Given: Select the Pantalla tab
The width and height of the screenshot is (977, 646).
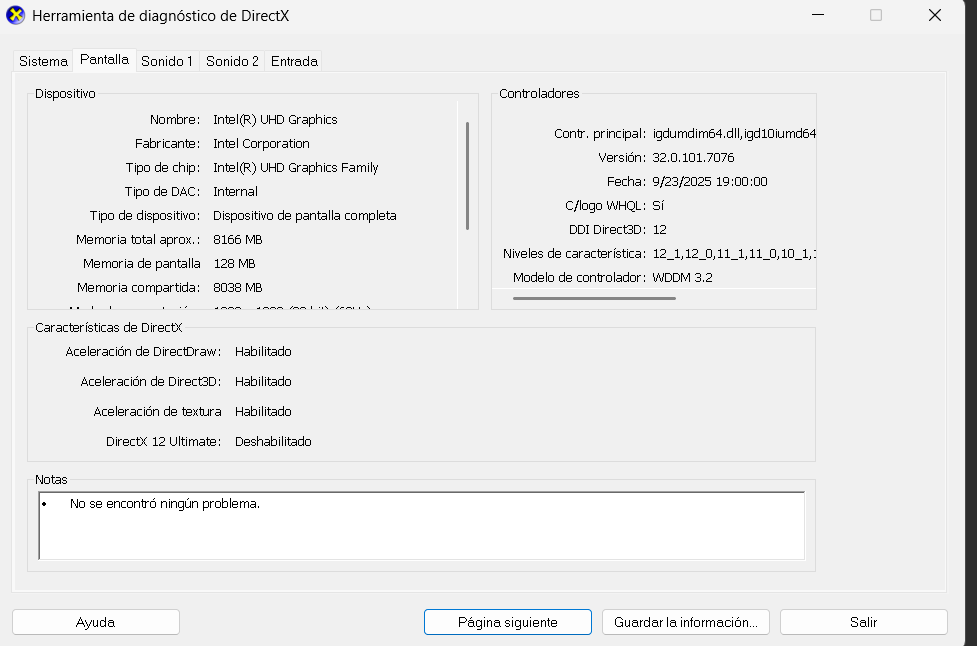Looking at the screenshot, I should [104, 60].
